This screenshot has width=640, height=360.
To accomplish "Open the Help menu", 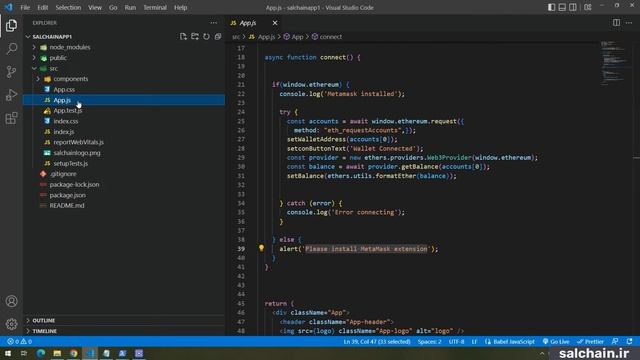I will [180, 7].
